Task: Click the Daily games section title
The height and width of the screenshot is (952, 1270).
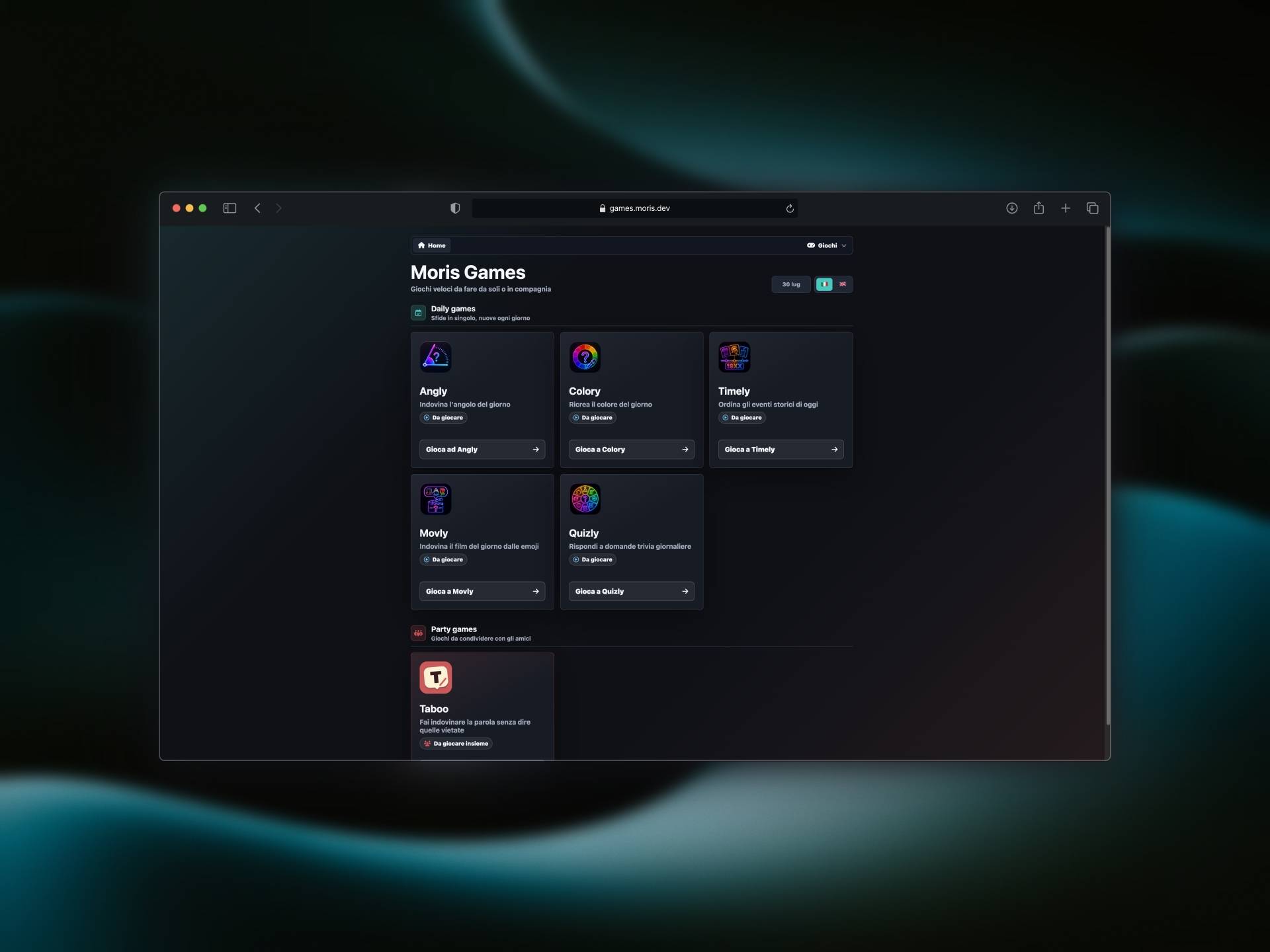Action: 453,309
